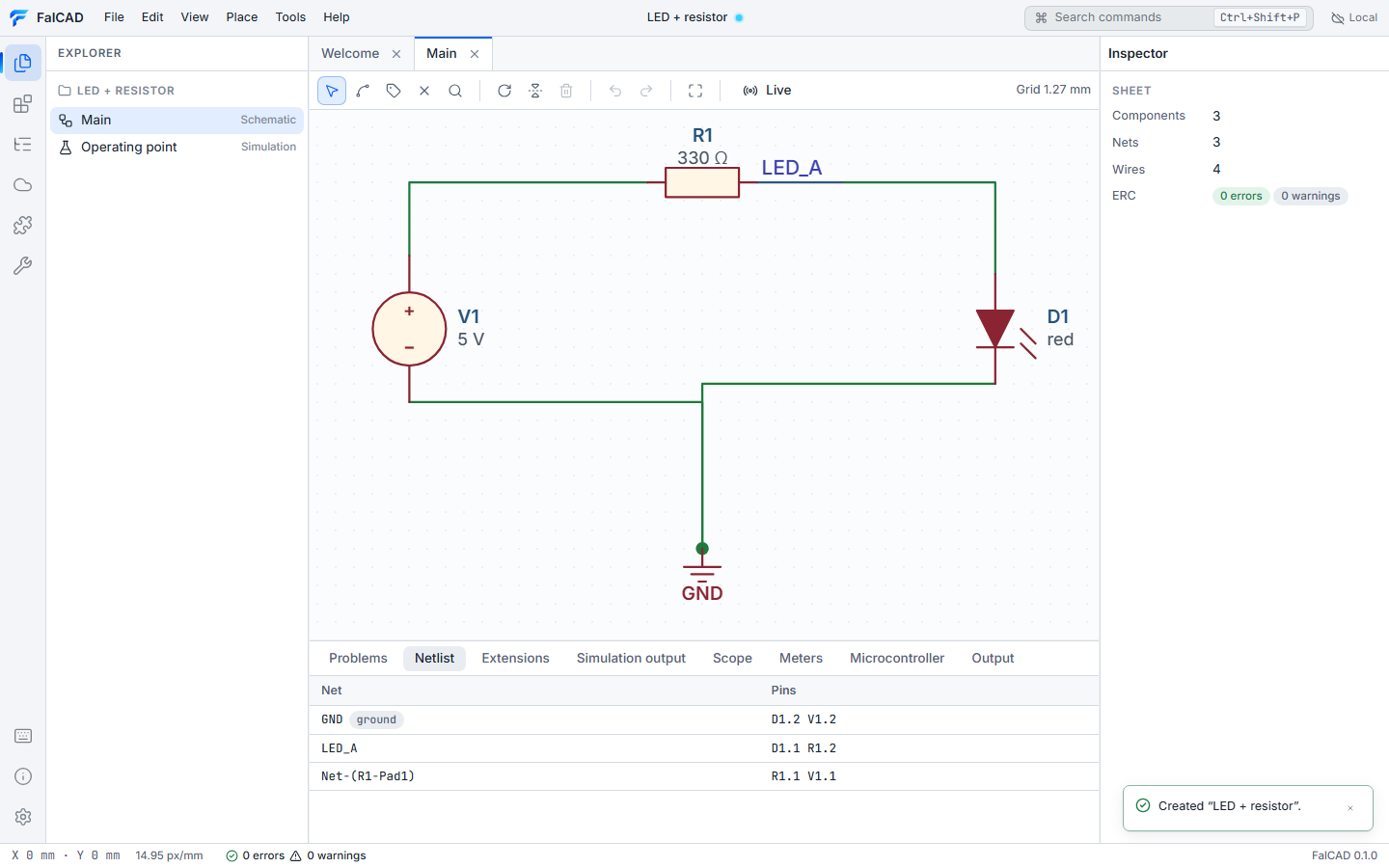Open the wrench tools panel
This screenshot has height=868, width=1389.
point(23,266)
